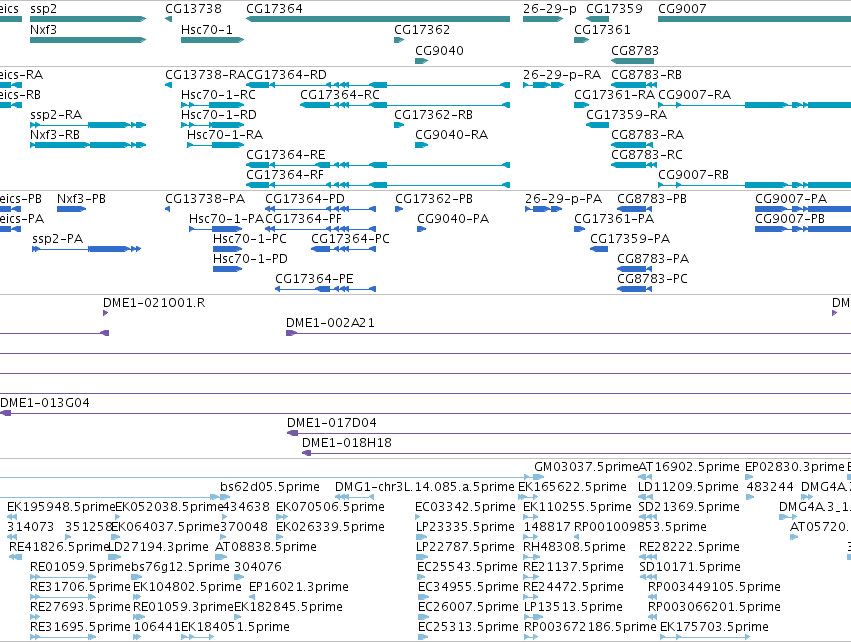Click EST EK070506.5prime
The width and height of the screenshot is (851, 642).
(280, 517)
